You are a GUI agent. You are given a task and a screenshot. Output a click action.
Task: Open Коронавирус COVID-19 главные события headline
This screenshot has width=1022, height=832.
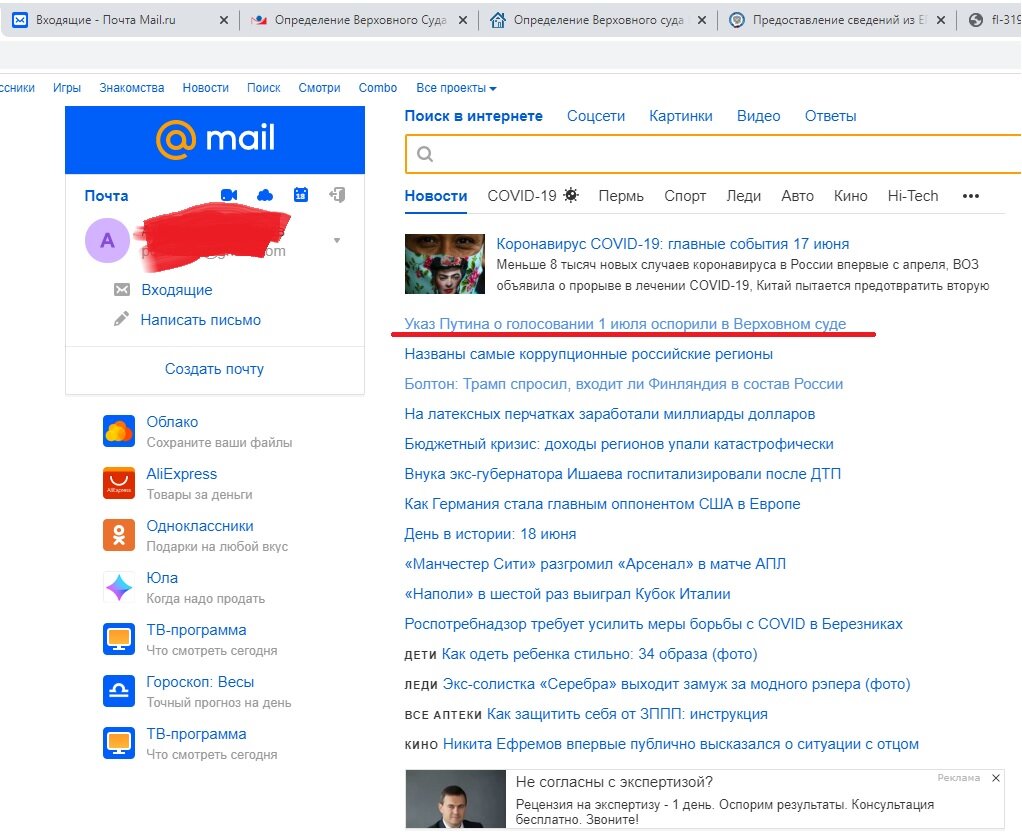(673, 244)
